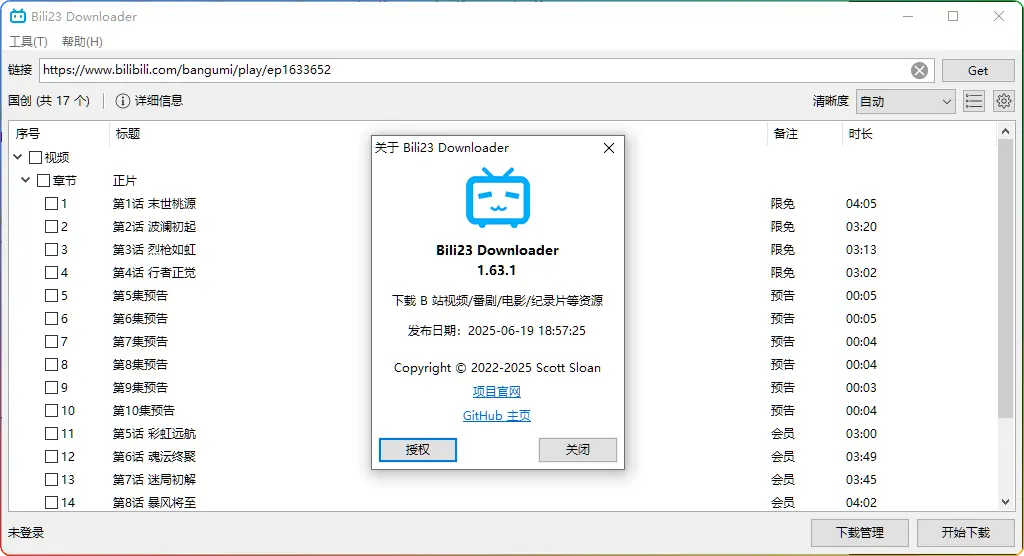Select row titled 第5集预告
The height and width of the screenshot is (556, 1024).
(x=140, y=295)
